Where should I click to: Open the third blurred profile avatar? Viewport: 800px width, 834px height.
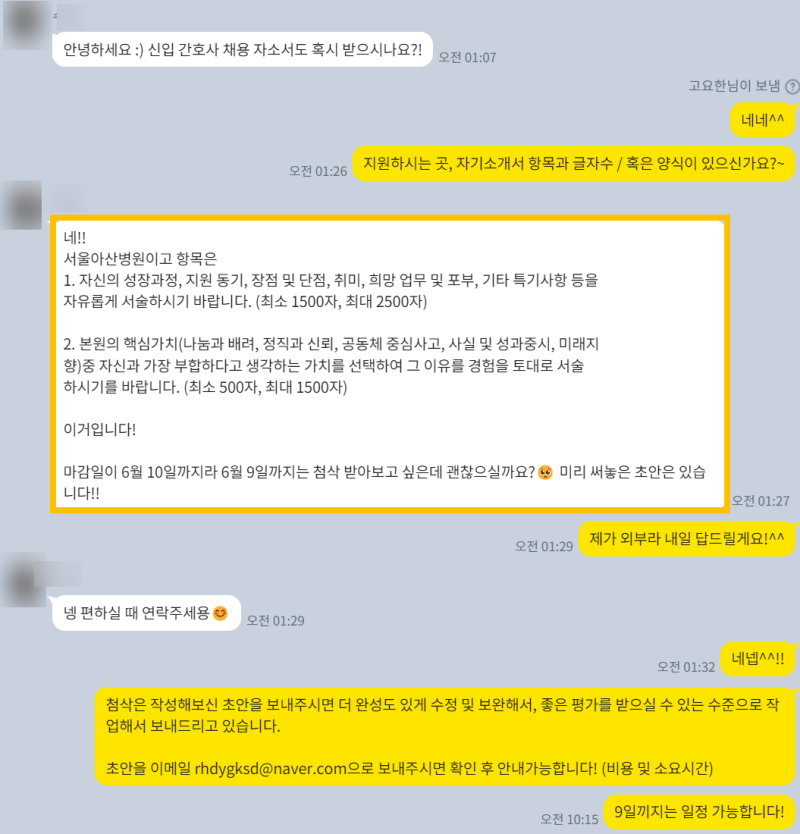[23, 580]
